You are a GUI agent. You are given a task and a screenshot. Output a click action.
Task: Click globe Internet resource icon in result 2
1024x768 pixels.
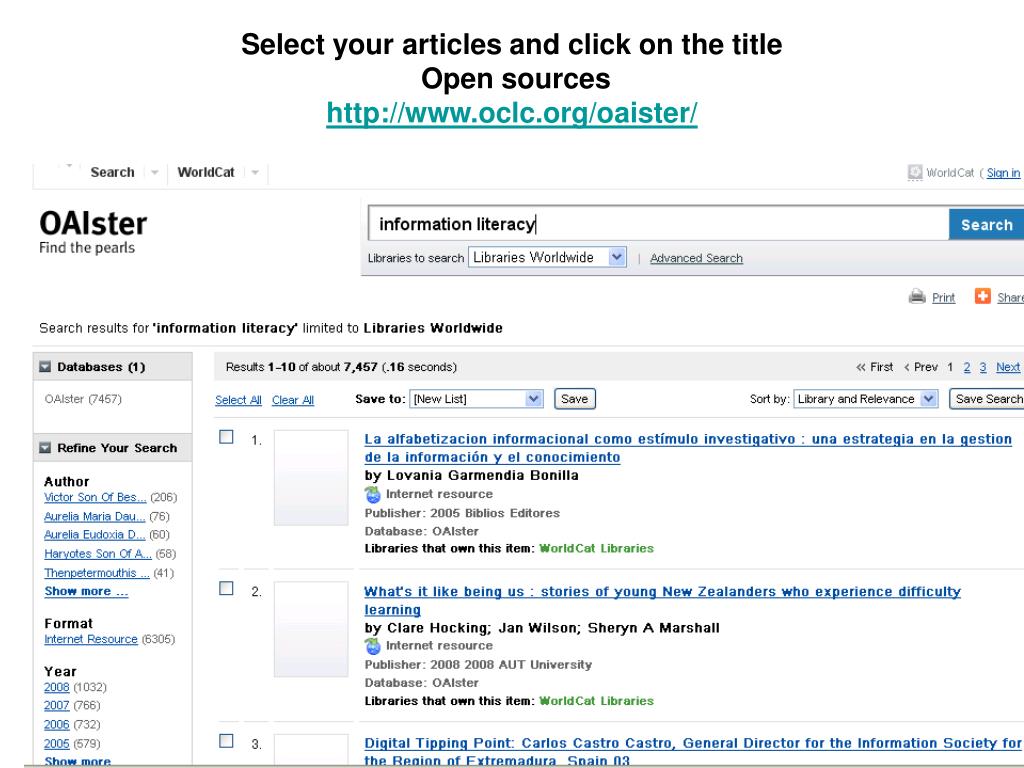click(373, 646)
